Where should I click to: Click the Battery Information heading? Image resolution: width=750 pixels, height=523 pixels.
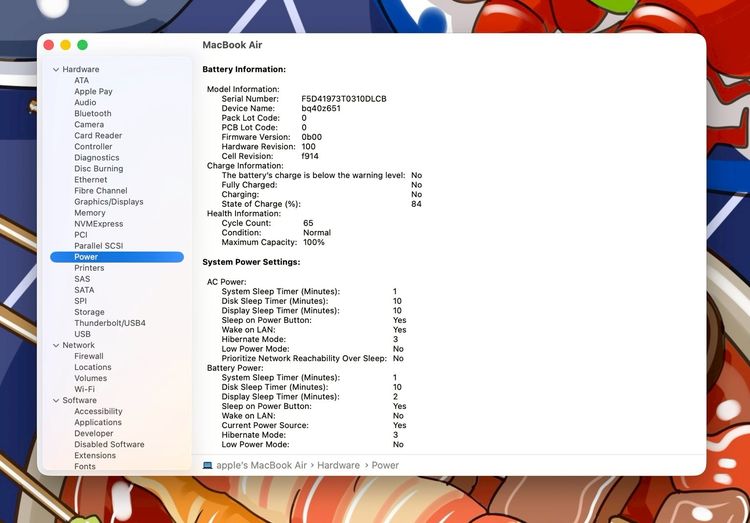click(244, 69)
